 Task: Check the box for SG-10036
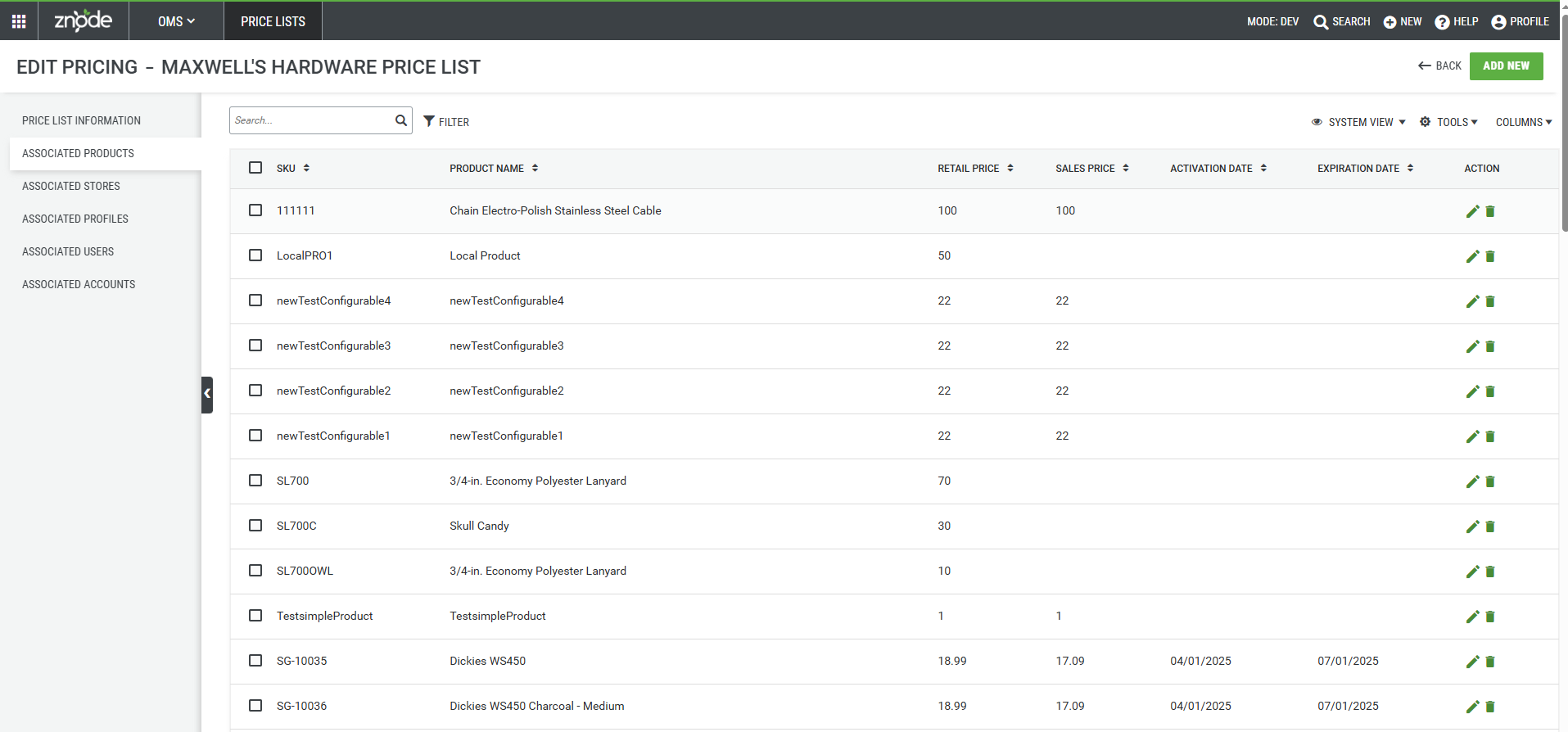coord(255,705)
